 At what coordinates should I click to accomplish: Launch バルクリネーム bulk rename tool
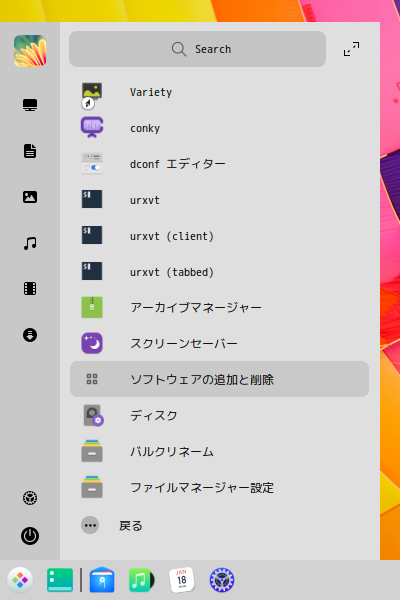coord(219,451)
